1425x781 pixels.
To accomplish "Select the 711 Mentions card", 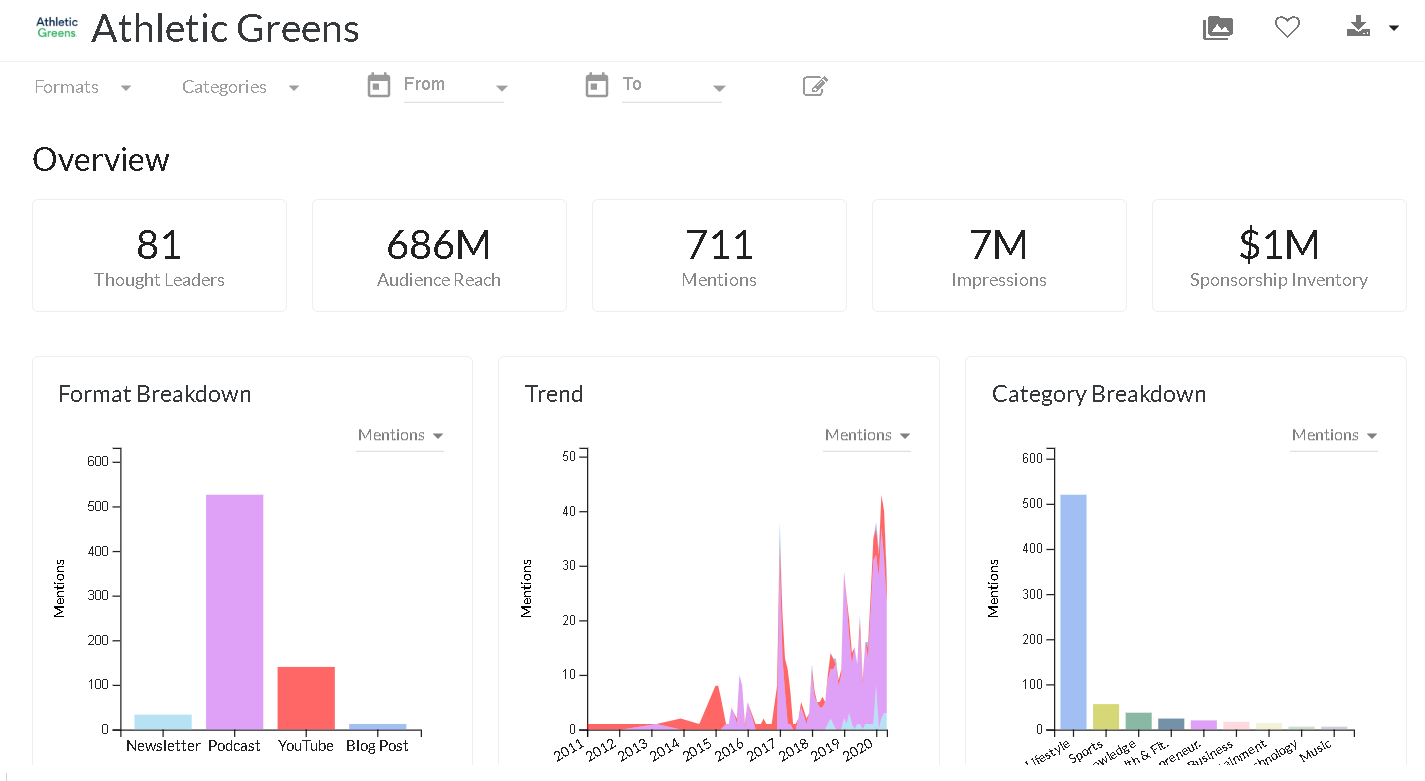I will (x=719, y=255).
